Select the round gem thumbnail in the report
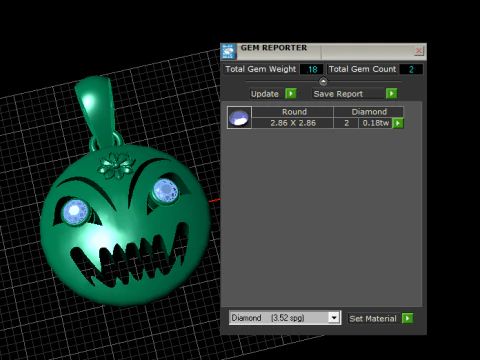 (x=239, y=117)
